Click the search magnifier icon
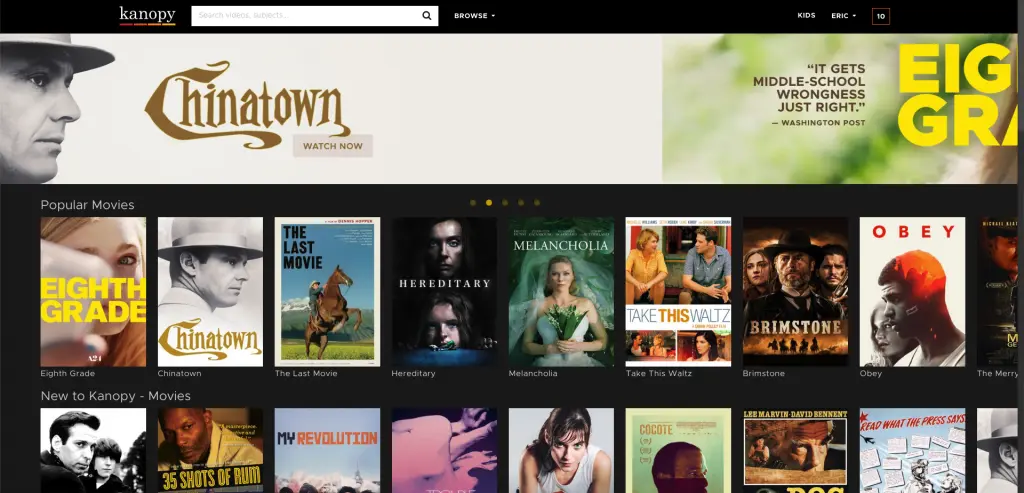Screen dimensions: 1024x493 tap(426, 16)
